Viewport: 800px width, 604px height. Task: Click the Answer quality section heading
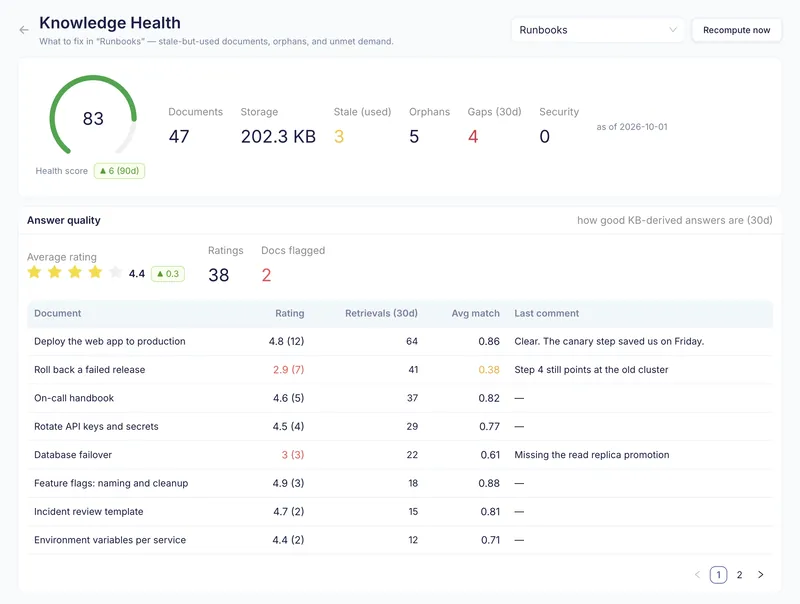tap(64, 220)
